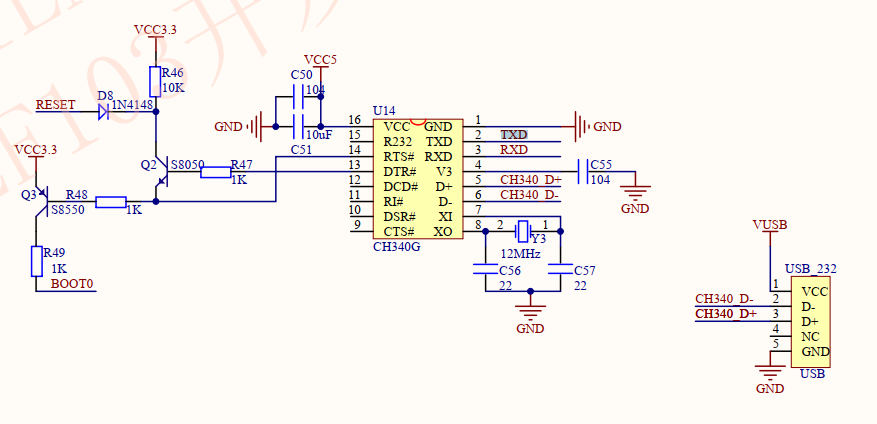The width and height of the screenshot is (877, 424).
Task: Select the BOOT0 net label
Action: (72, 284)
